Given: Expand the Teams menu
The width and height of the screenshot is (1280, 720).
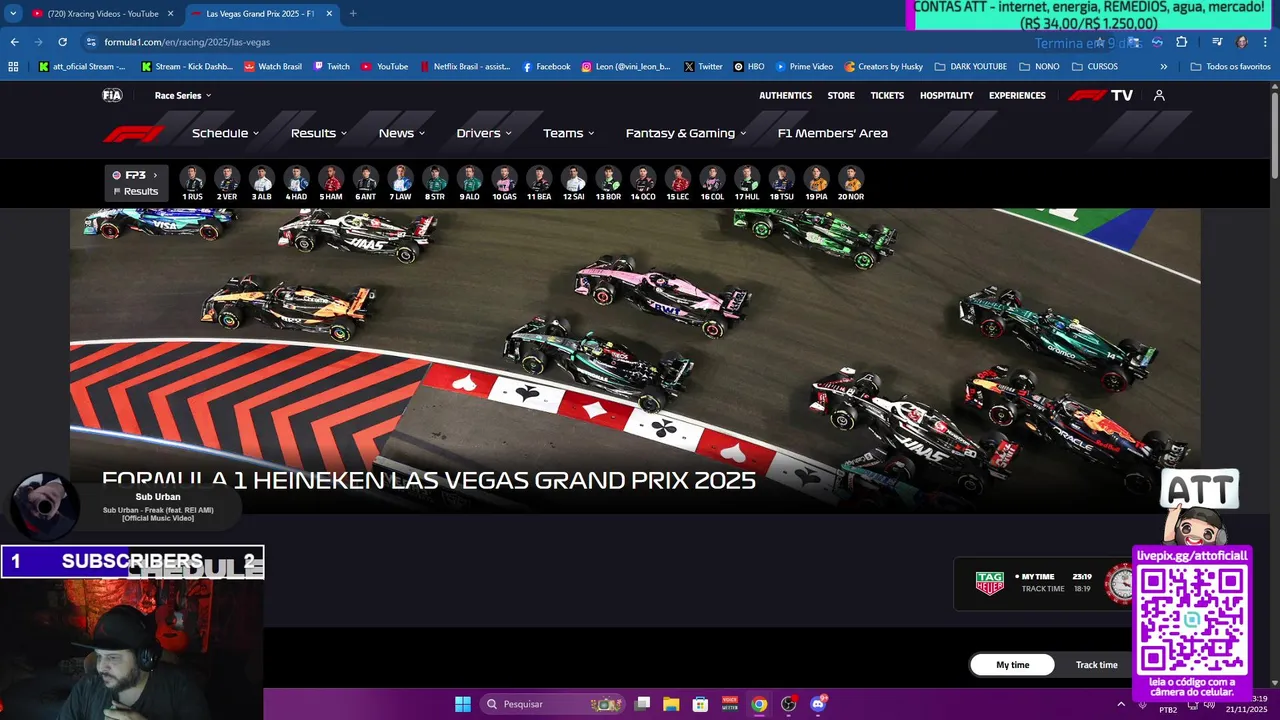Looking at the screenshot, I should click(x=569, y=133).
